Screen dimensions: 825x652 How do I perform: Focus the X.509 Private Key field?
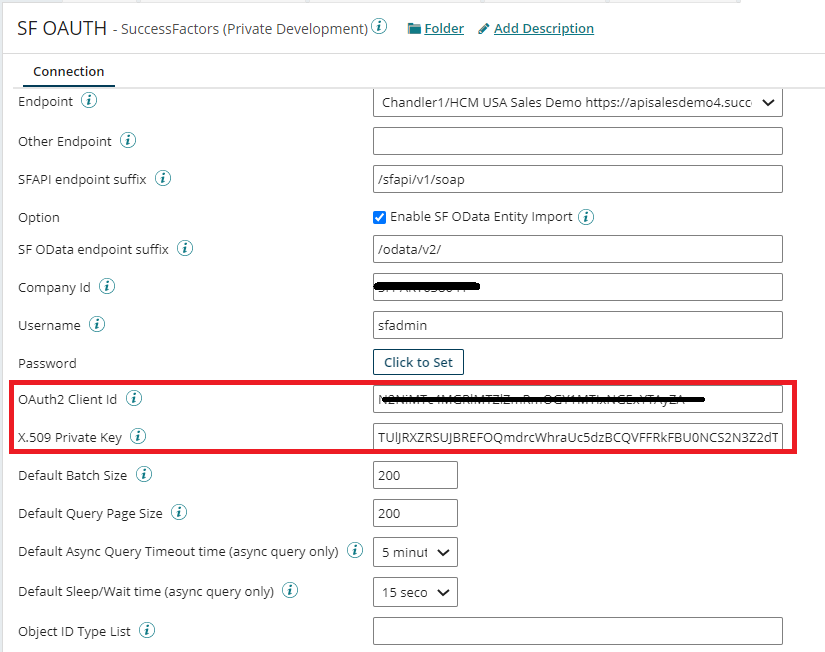(578, 437)
